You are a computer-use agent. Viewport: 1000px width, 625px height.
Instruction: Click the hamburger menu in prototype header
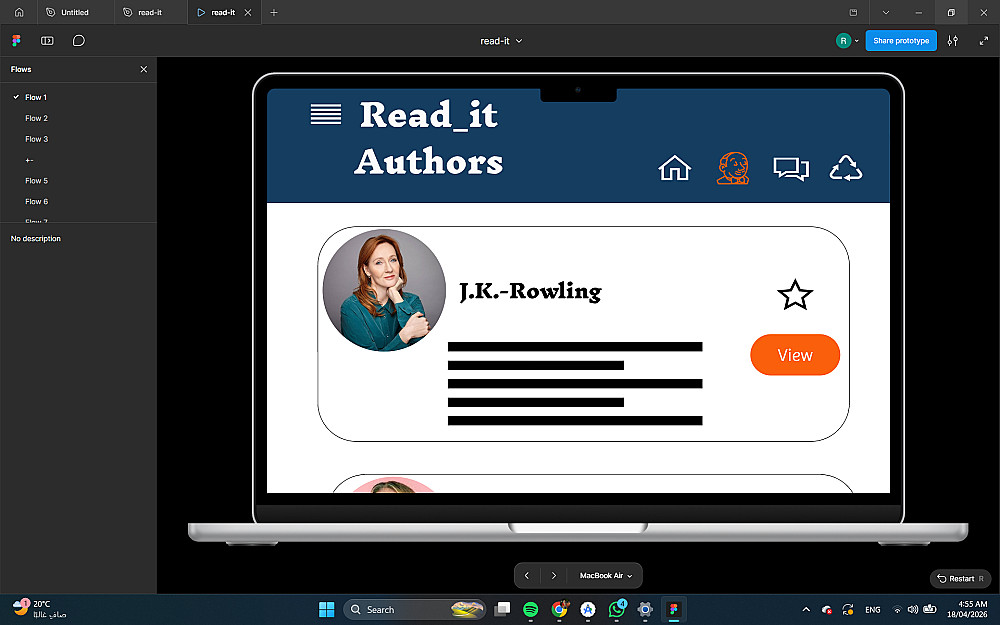326,114
